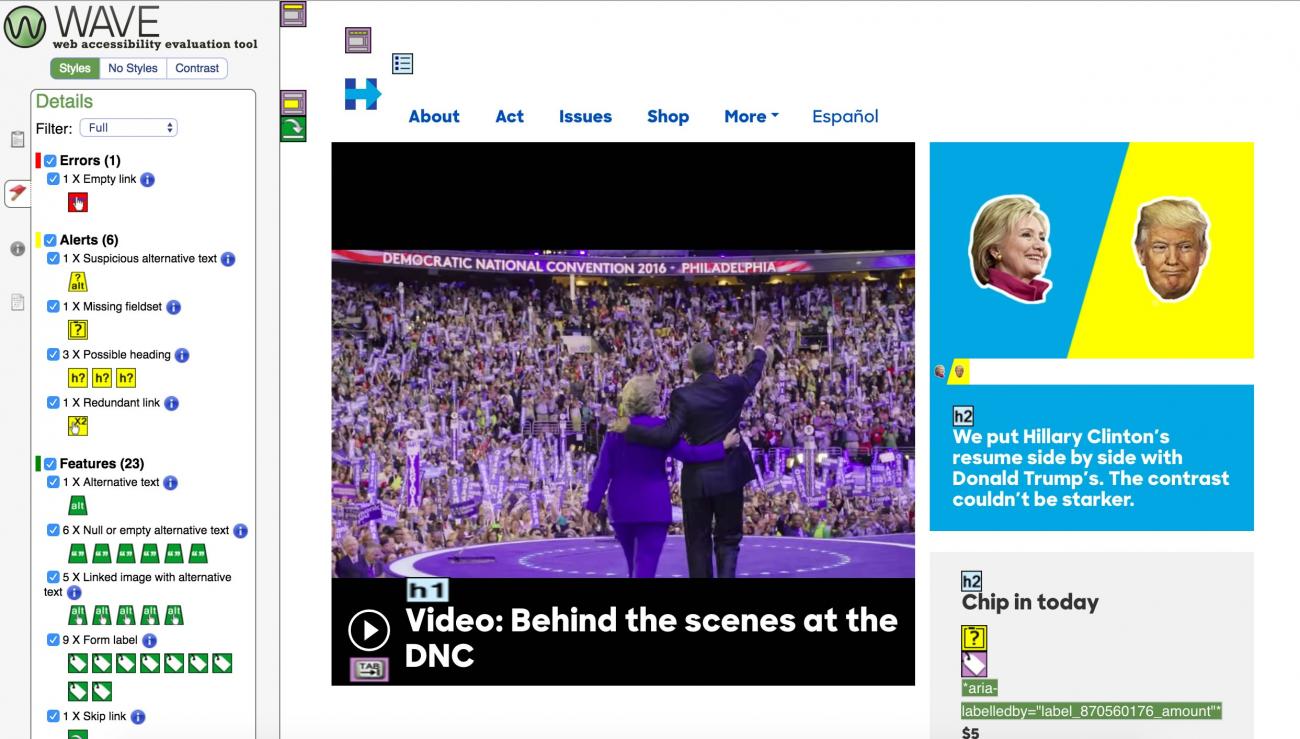Toggle the Possible heading checkbox
This screenshot has height=739, width=1300.
point(54,354)
